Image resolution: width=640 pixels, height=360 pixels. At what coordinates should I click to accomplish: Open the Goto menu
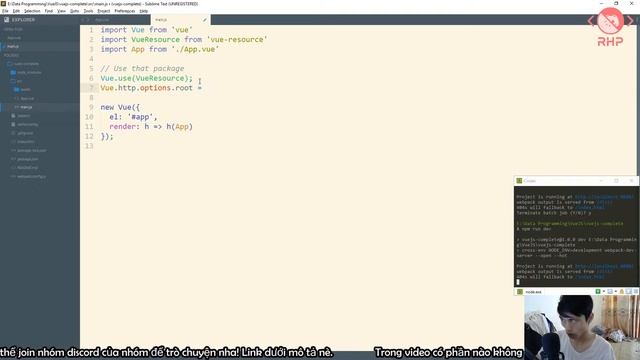click(74, 11)
